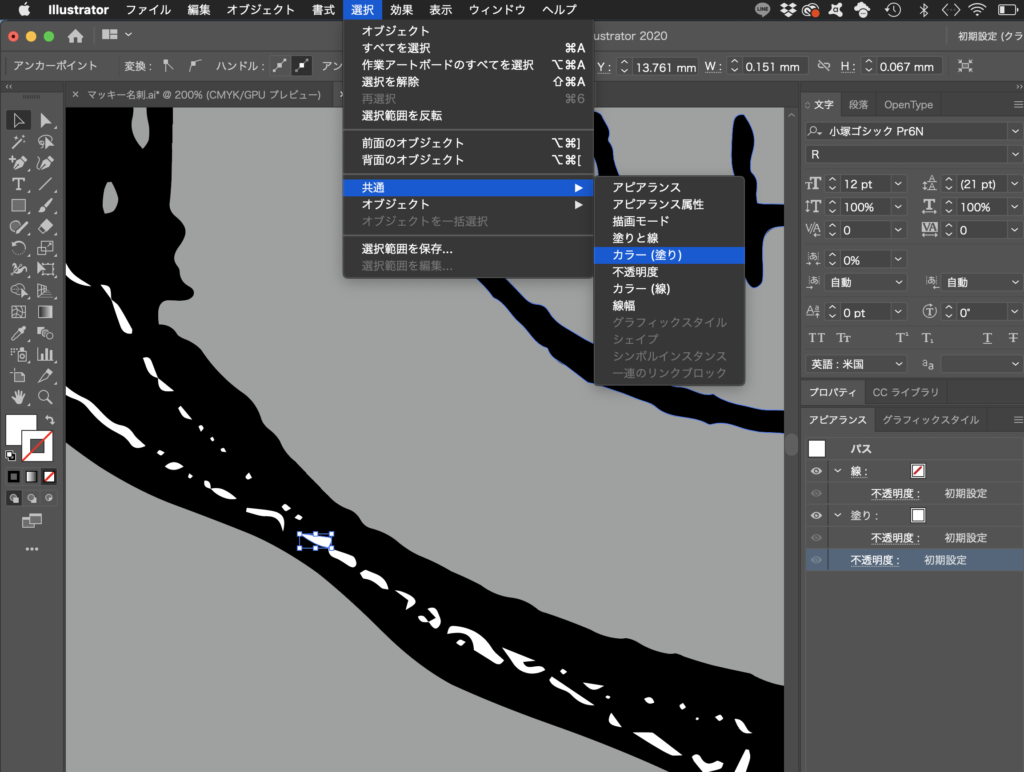Select the Eyedropper tool

click(x=18, y=333)
